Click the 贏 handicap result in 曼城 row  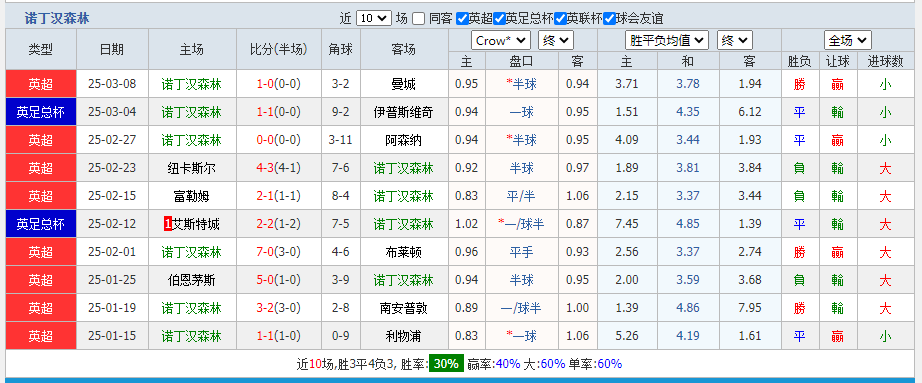pyautogui.click(x=837, y=84)
